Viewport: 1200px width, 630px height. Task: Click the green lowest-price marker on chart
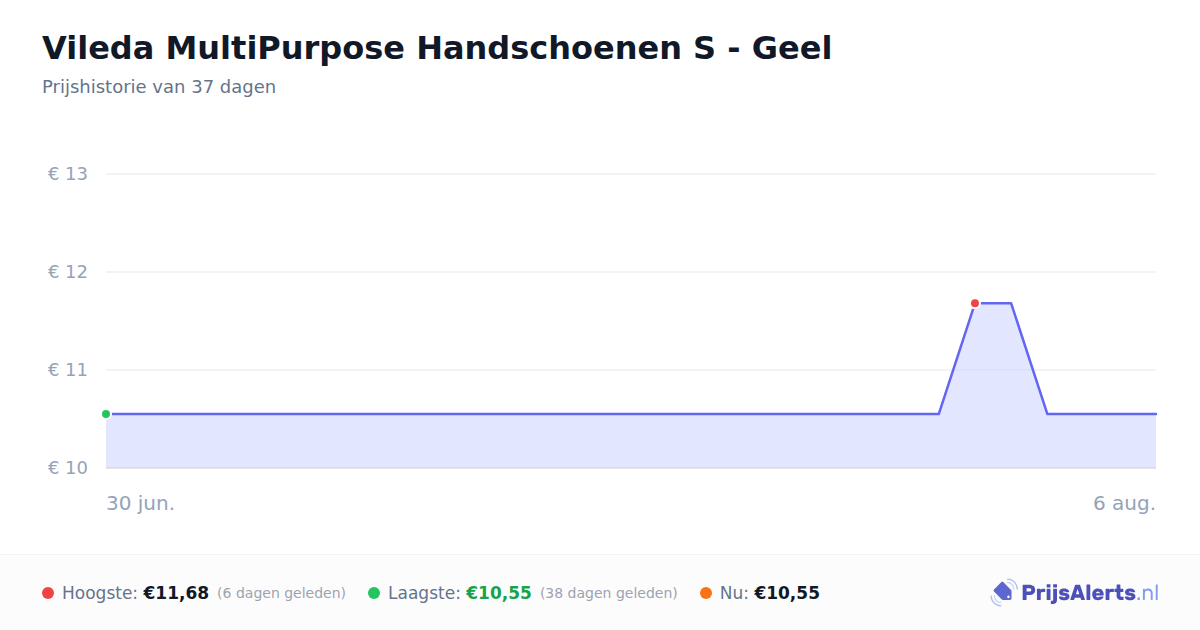(x=106, y=414)
